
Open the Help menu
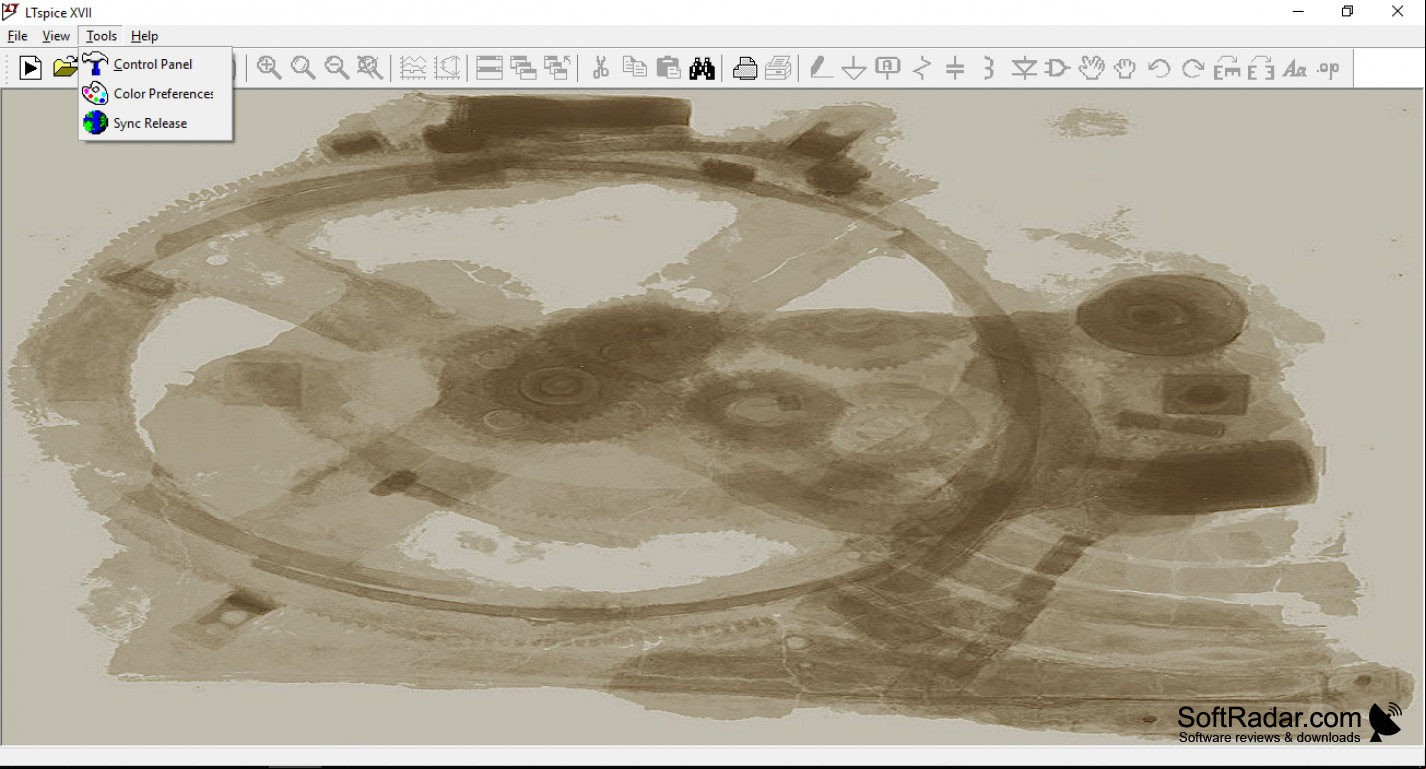145,36
